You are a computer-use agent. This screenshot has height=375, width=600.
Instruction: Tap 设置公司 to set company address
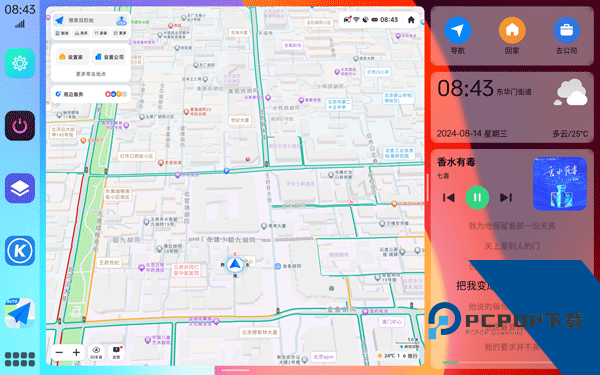tap(109, 57)
